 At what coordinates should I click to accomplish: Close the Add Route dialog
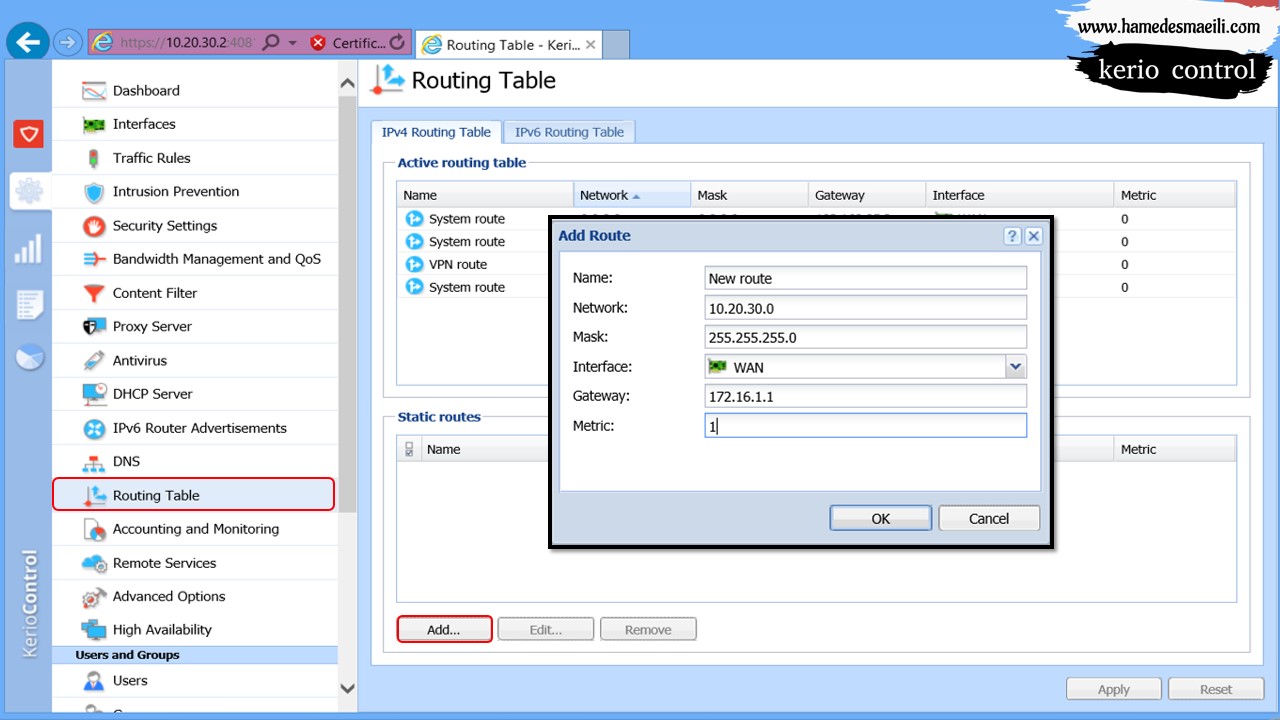coord(1033,236)
